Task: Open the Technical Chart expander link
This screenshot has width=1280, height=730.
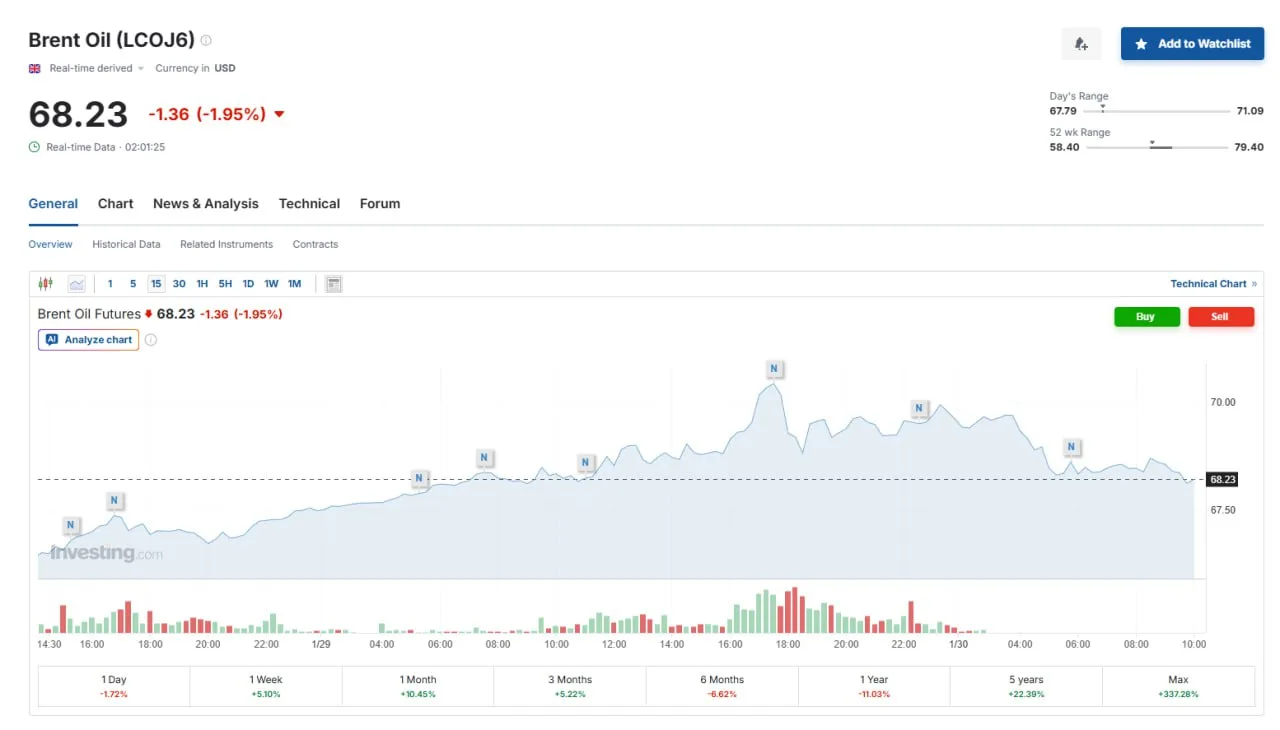Action: click(x=1213, y=284)
